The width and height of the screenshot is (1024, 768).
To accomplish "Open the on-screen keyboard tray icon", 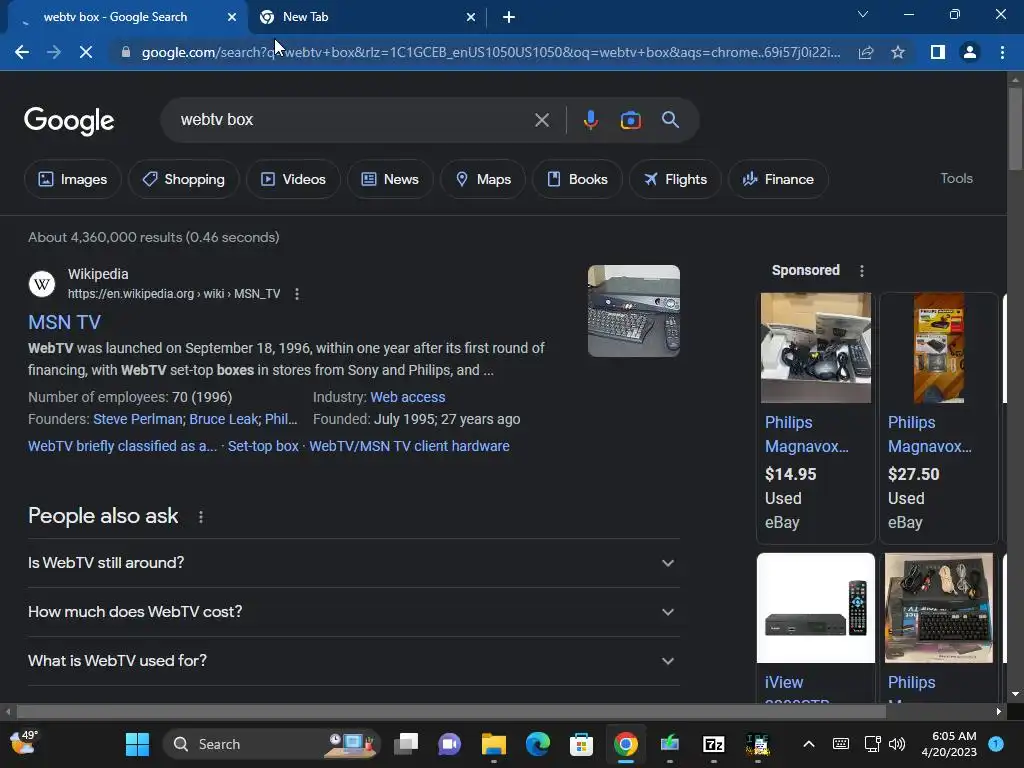I will [x=841, y=744].
